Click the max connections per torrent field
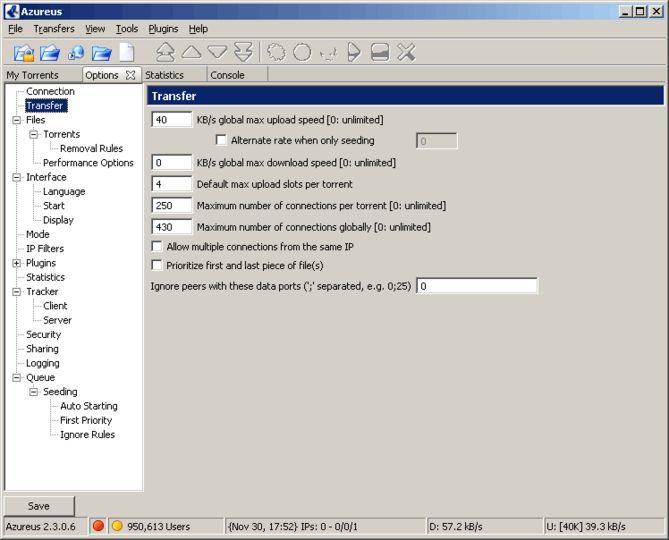The width and height of the screenshot is (669, 540). point(172,206)
